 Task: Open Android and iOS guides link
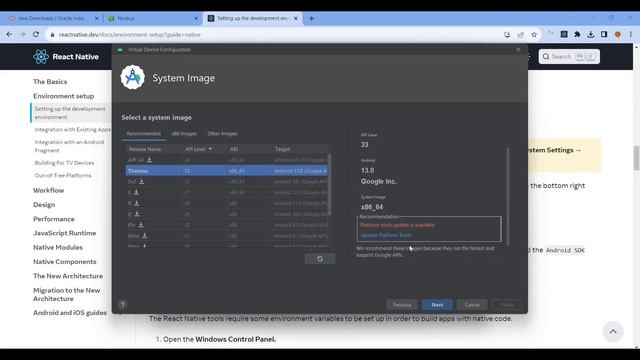click(70, 313)
